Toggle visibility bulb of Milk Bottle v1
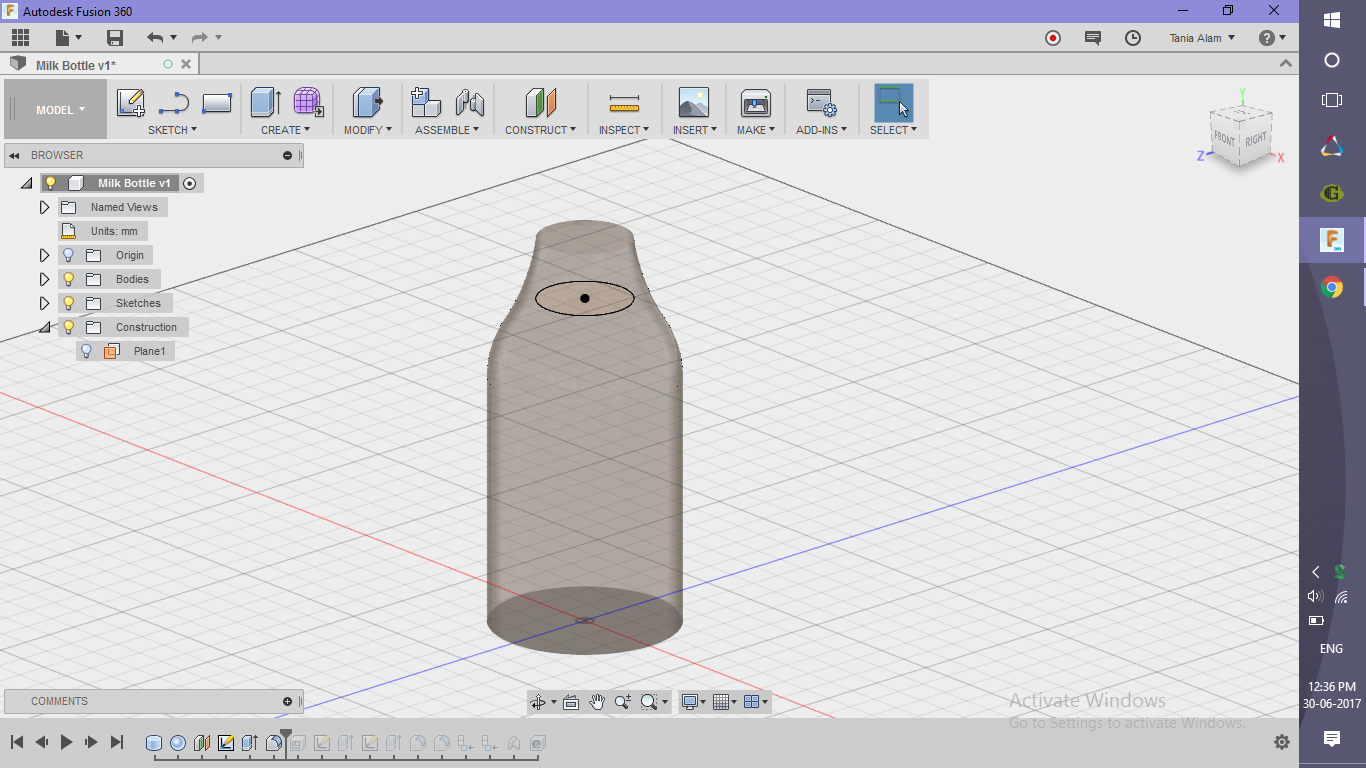This screenshot has height=768, width=1366. [x=50, y=183]
